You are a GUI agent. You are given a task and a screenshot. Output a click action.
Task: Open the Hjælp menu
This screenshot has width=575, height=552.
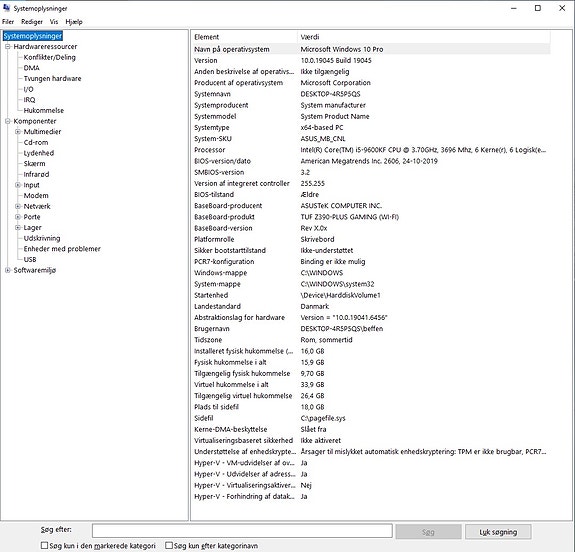click(74, 22)
